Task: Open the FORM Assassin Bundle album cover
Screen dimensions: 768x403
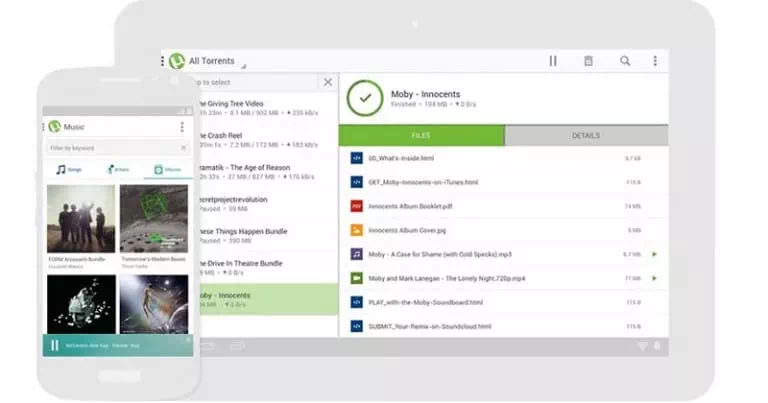Action: coord(81,218)
